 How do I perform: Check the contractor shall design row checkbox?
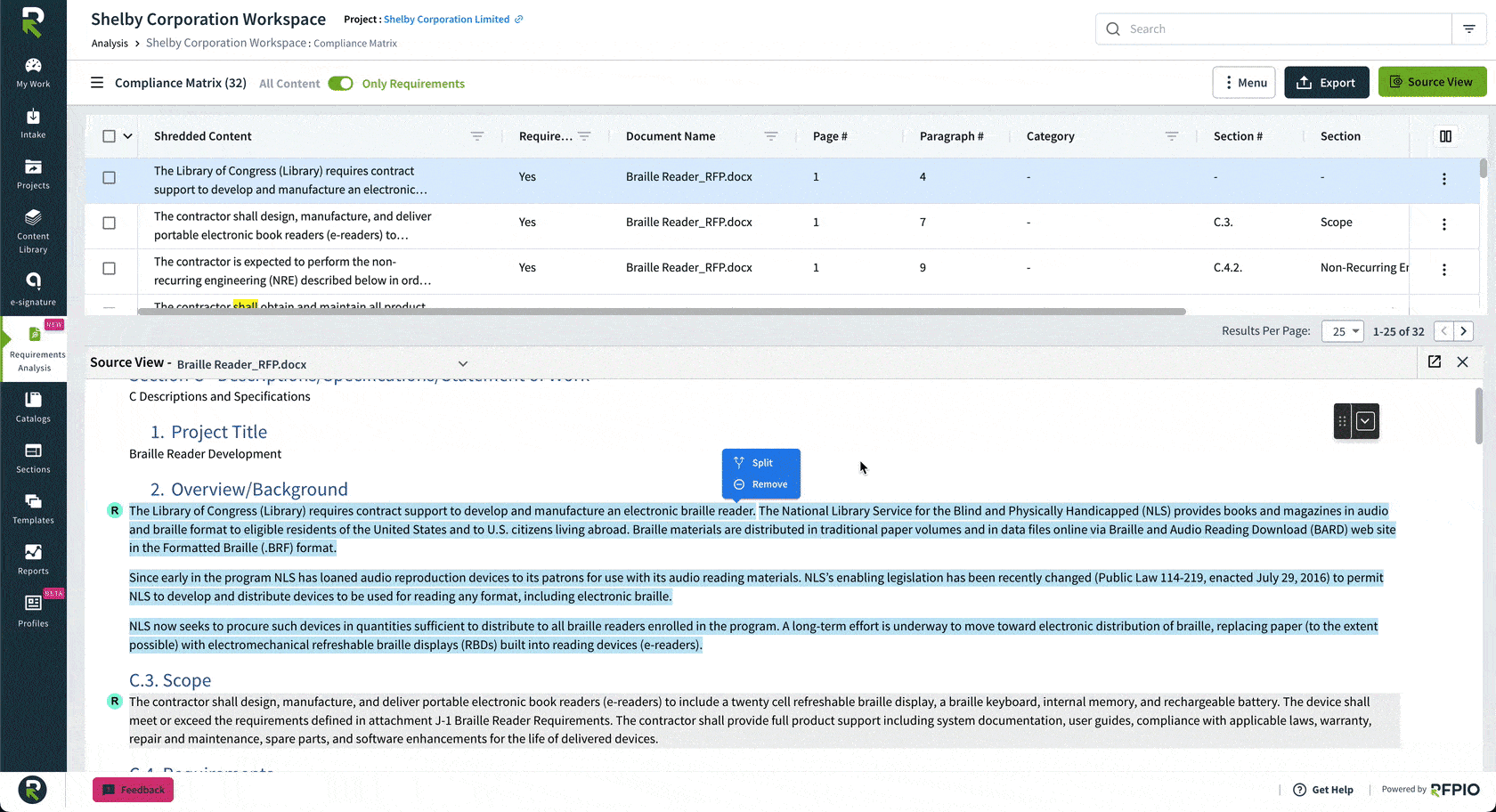109,223
